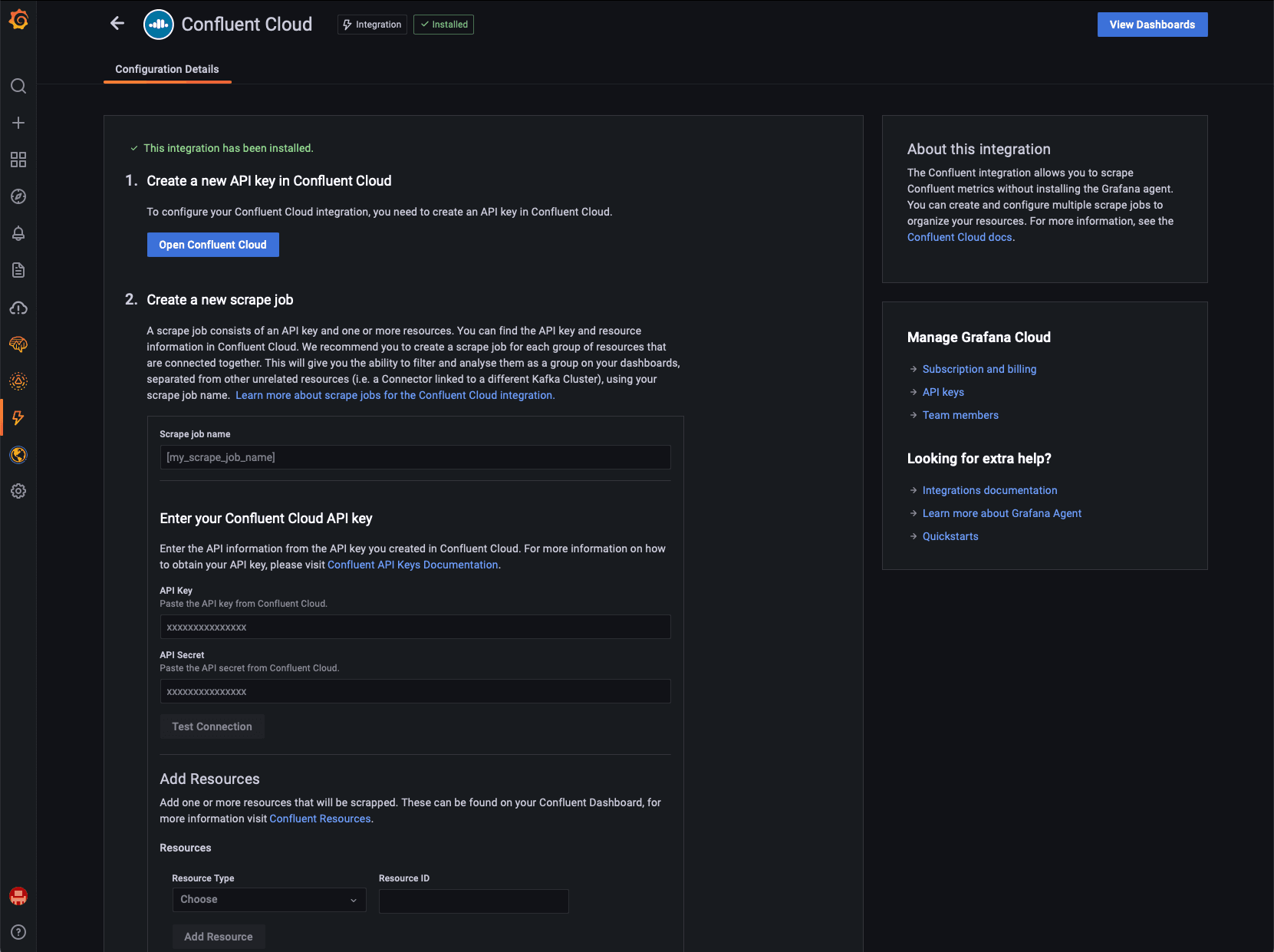Focus the API Secret text field
The height and width of the screenshot is (952, 1274).
tap(415, 691)
